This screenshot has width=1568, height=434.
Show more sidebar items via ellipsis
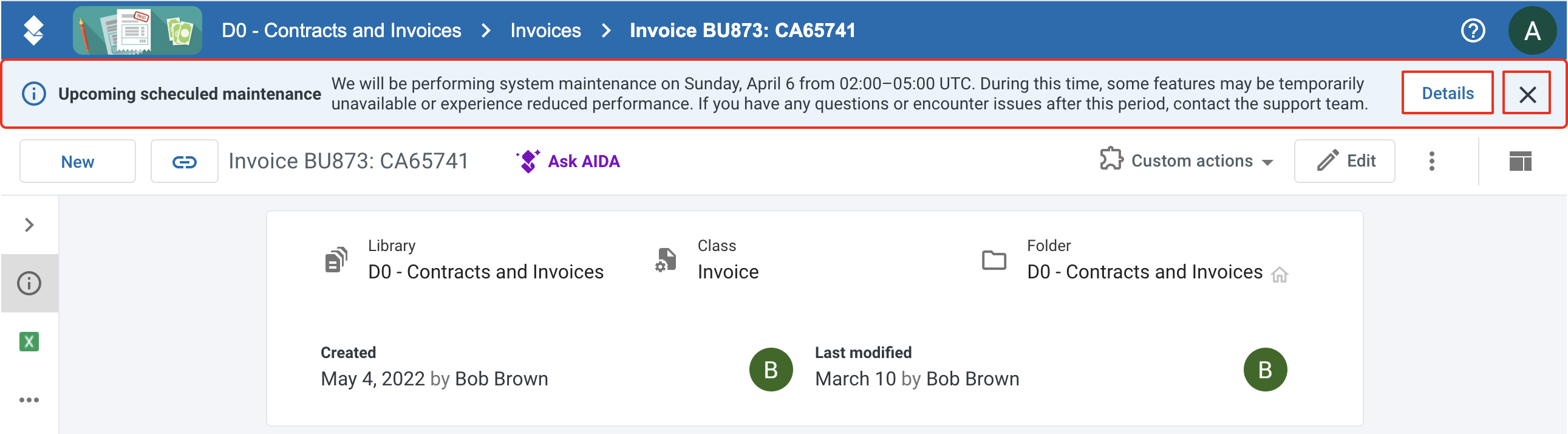click(x=29, y=400)
